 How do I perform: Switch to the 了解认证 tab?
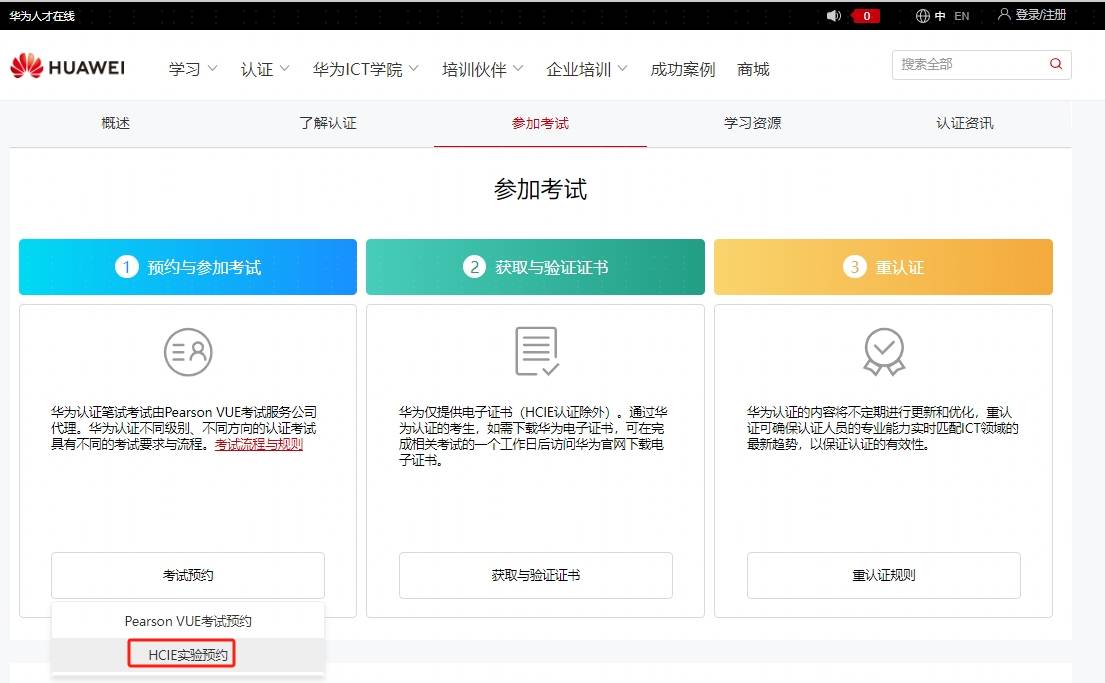(x=327, y=123)
